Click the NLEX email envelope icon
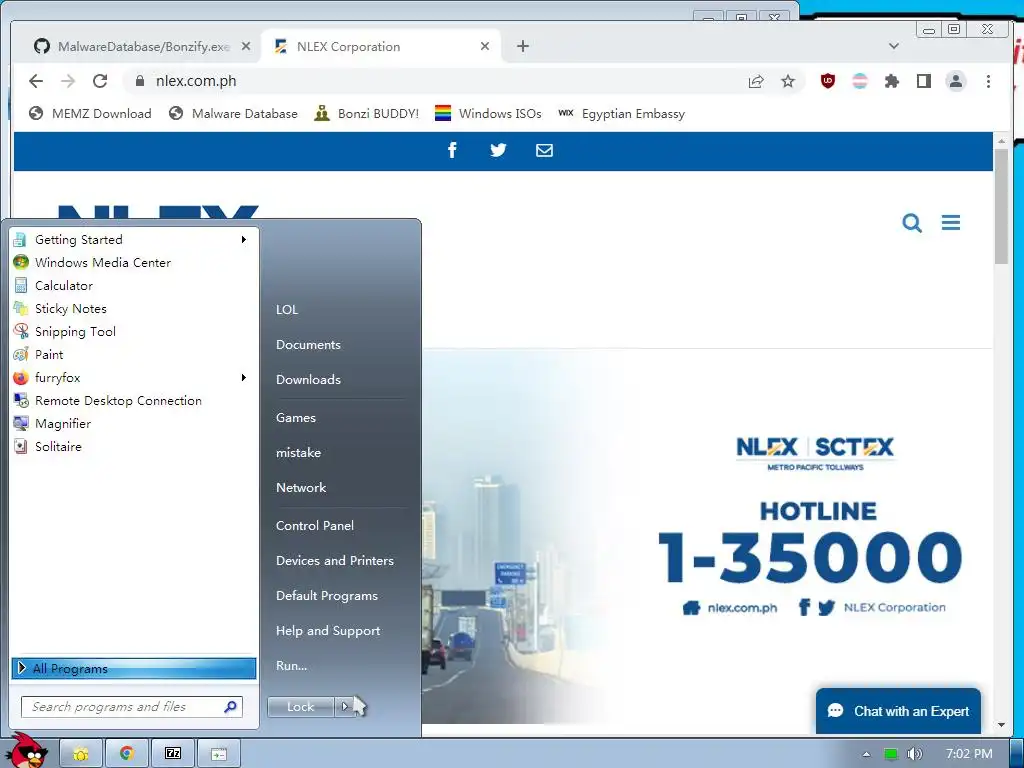Viewport: 1024px width, 768px height. pos(544,150)
